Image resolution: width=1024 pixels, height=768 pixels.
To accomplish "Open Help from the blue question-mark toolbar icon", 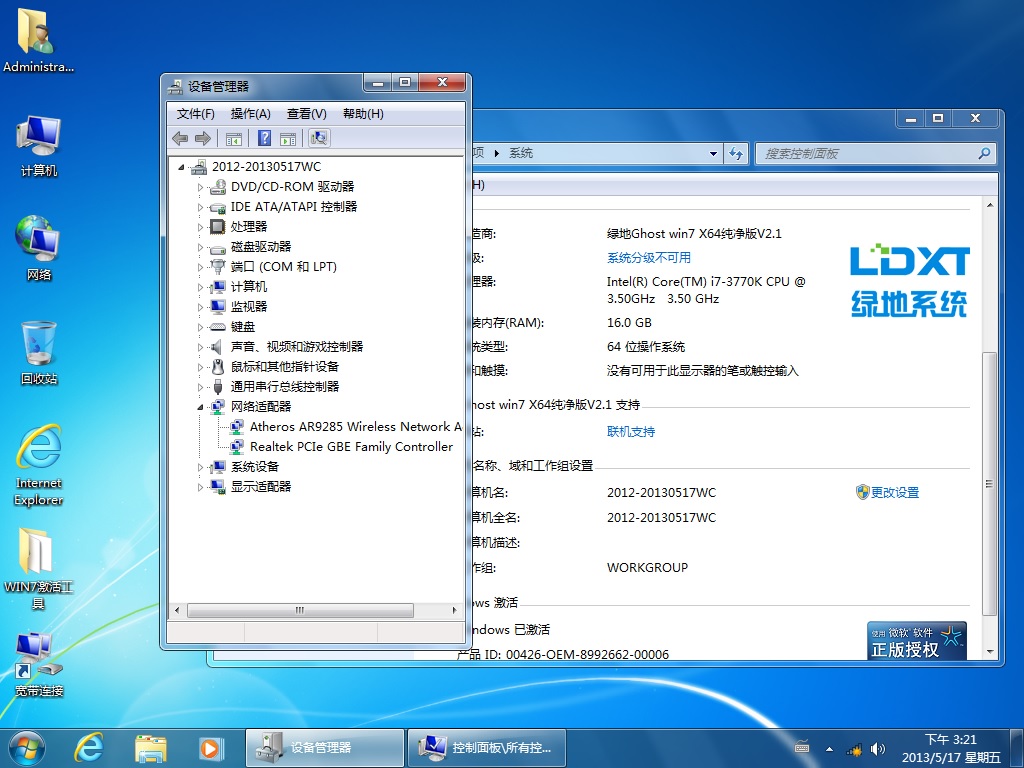I will pyautogui.click(x=264, y=138).
